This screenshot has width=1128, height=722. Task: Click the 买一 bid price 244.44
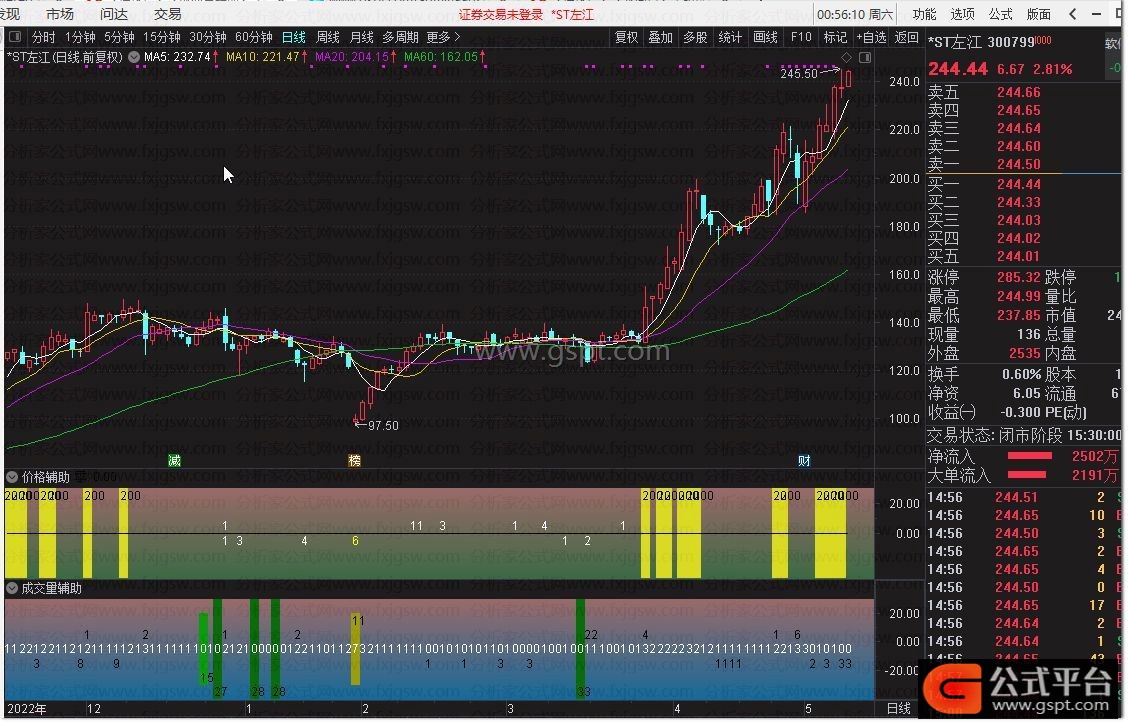click(x=1019, y=184)
